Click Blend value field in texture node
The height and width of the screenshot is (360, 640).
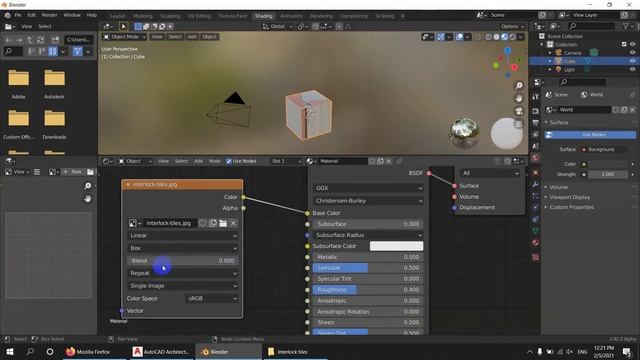(x=183, y=260)
